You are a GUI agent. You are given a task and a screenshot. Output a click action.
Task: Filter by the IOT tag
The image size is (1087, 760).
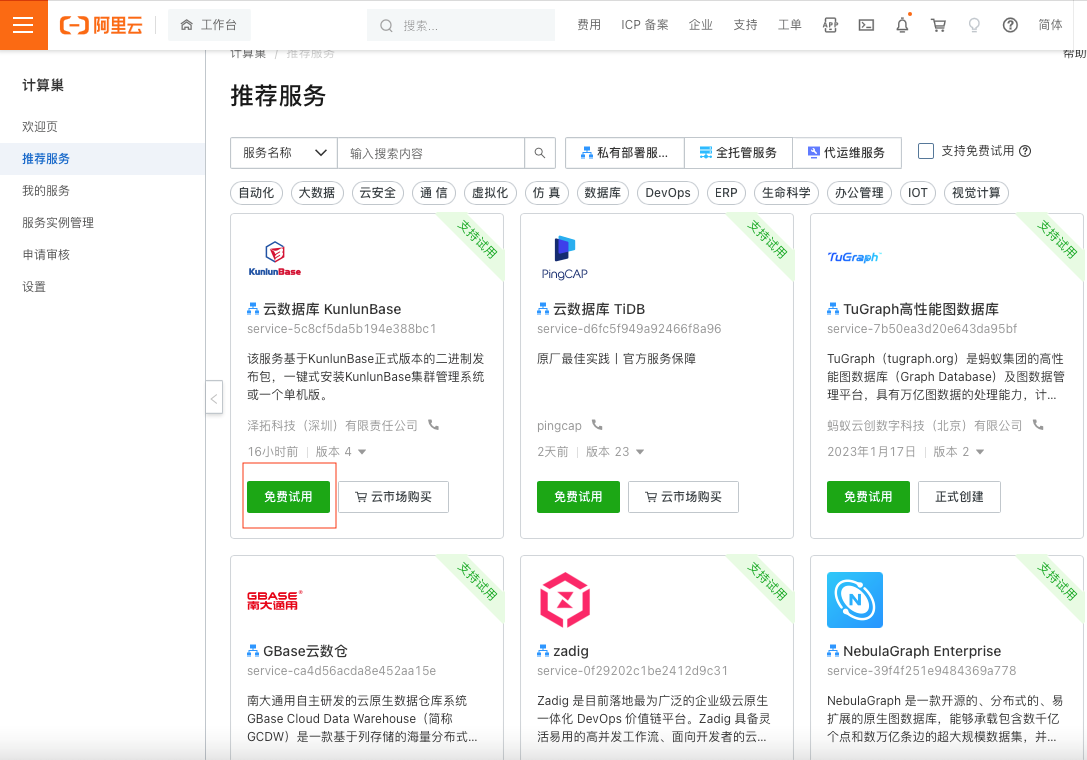[x=918, y=193]
